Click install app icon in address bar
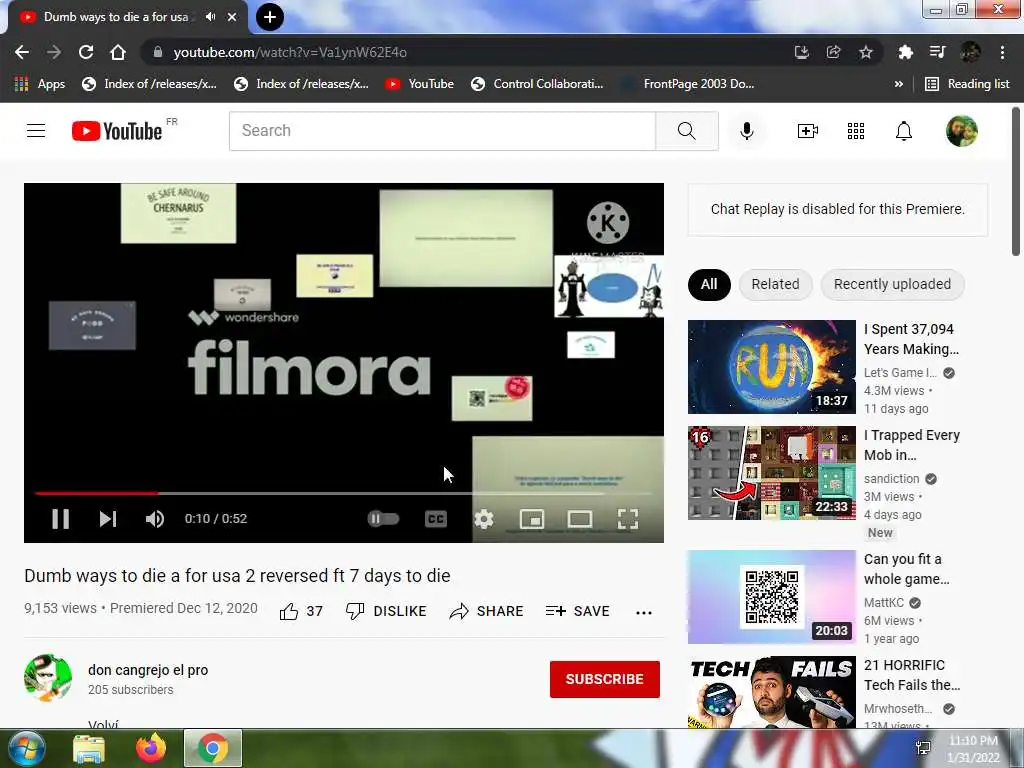Image resolution: width=1024 pixels, height=768 pixels. 801,52
